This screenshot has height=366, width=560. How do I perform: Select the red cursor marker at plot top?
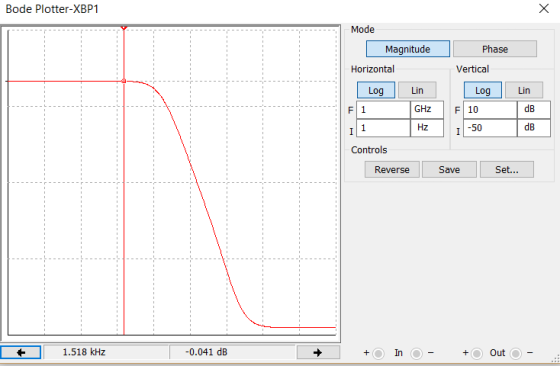(x=124, y=27)
